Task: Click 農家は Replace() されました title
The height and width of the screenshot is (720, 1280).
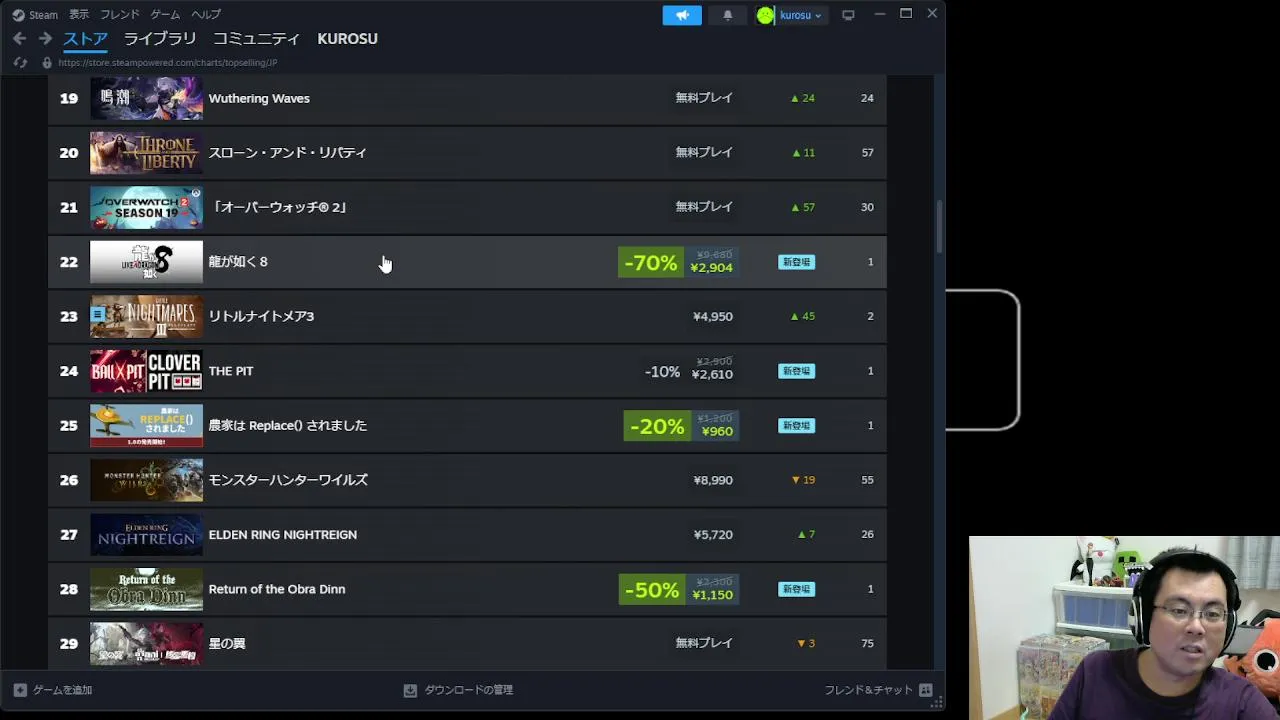Action: click(288, 425)
